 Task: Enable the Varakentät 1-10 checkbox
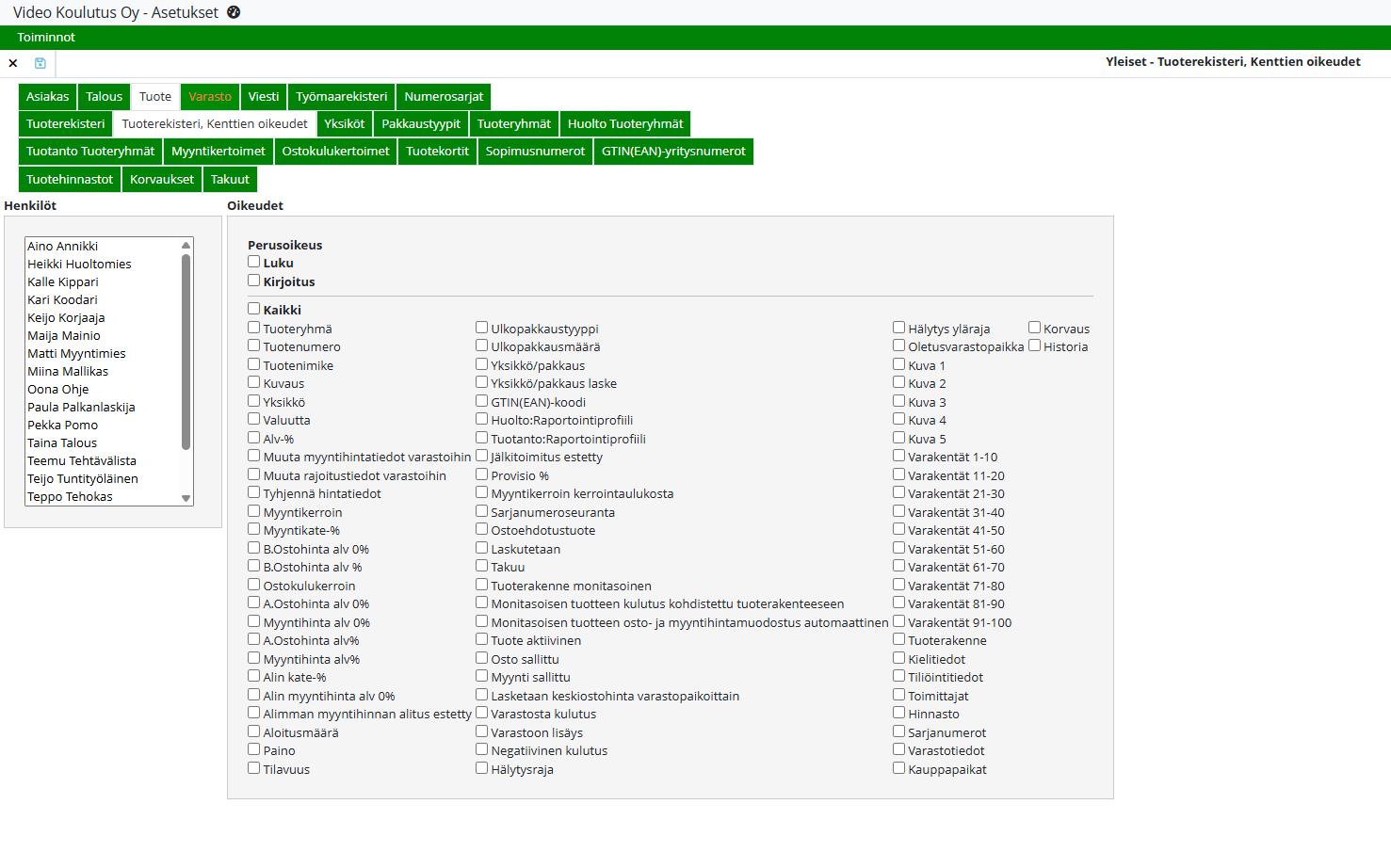point(899,456)
